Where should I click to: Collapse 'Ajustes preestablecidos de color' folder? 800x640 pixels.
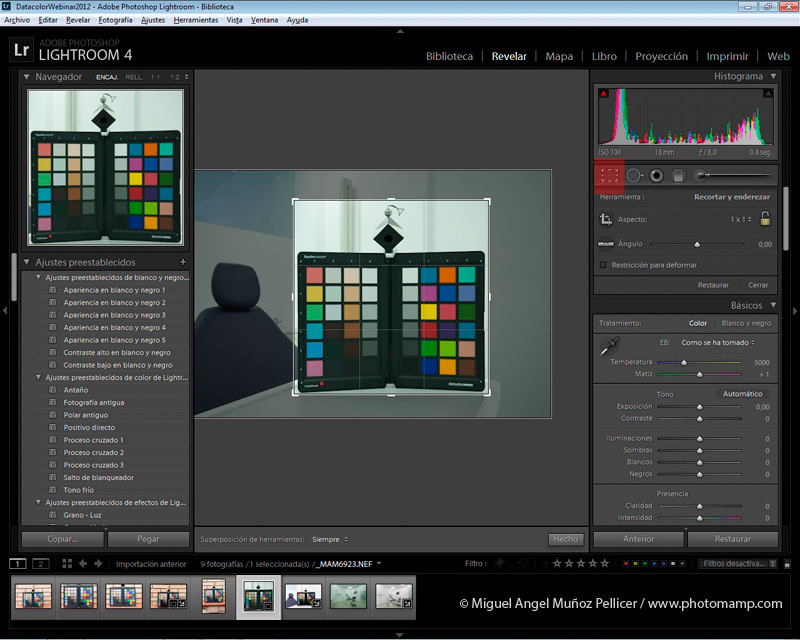tap(38, 377)
